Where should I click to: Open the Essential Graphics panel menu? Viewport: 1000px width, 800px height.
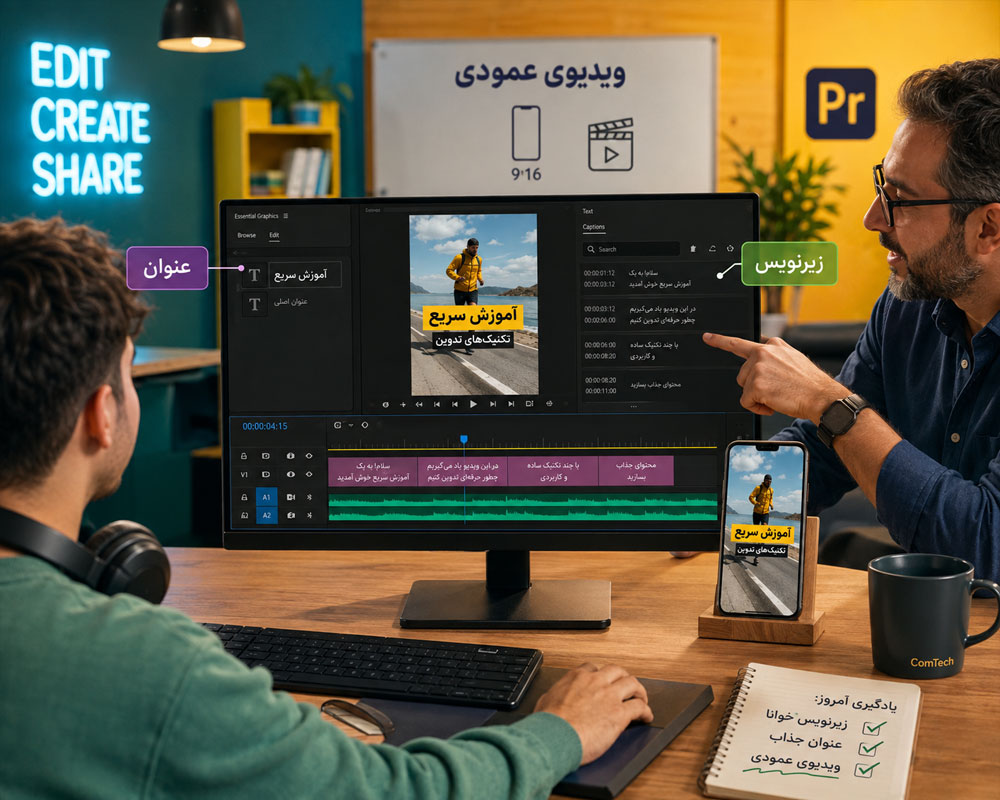coord(286,216)
